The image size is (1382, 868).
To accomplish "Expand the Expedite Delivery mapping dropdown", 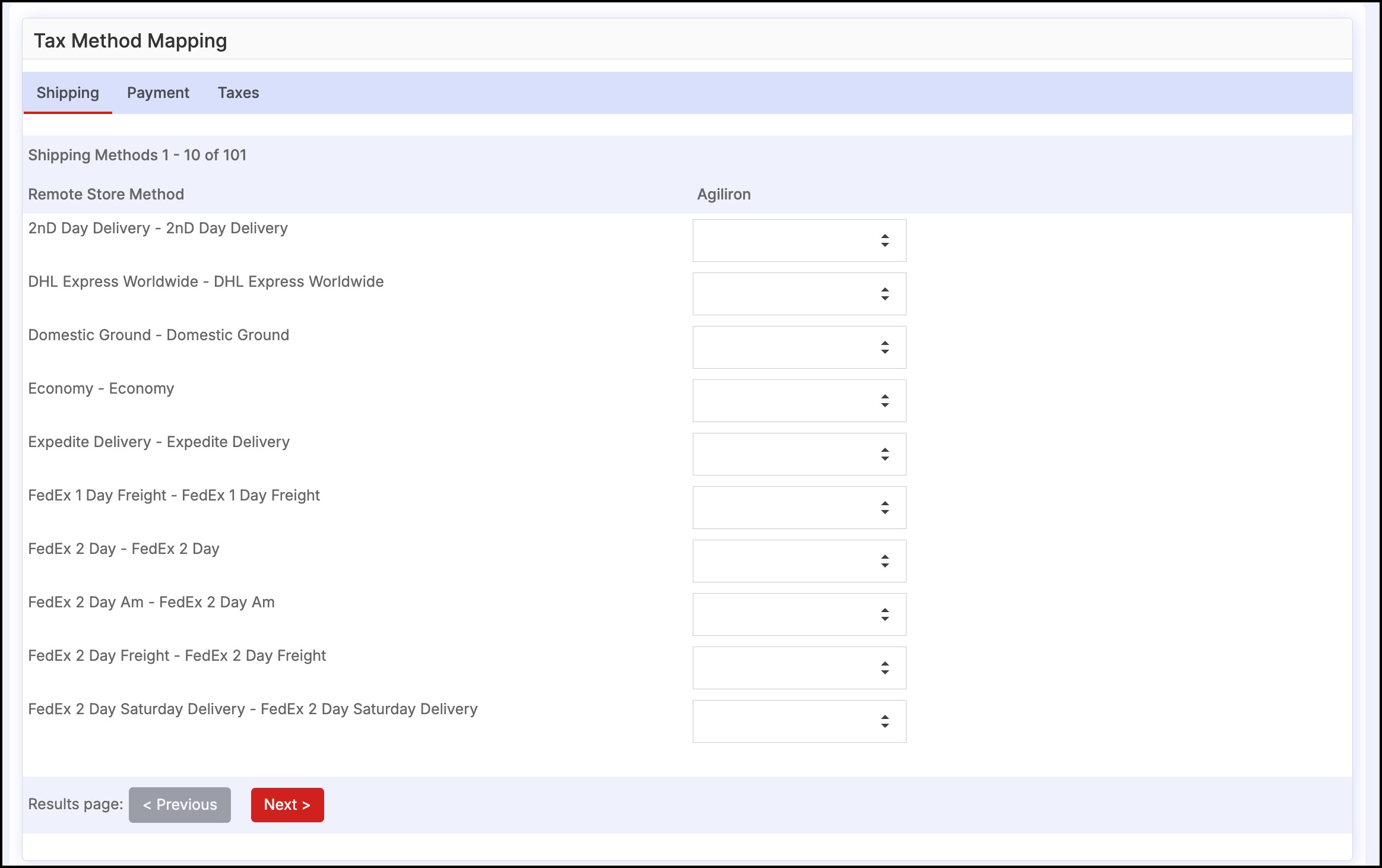I will [799, 454].
